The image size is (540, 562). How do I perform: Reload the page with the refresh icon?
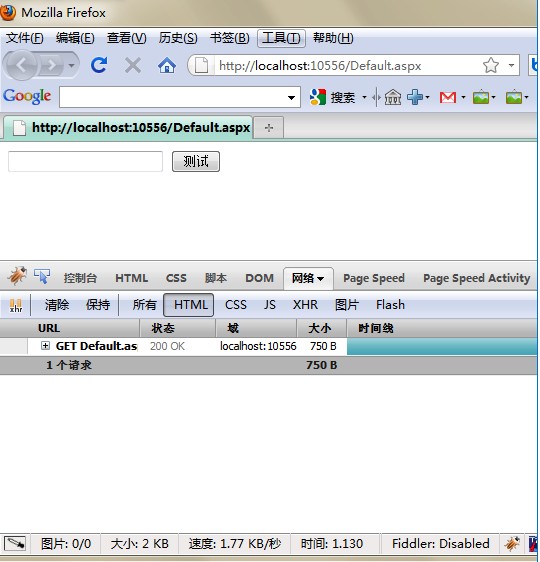coord(99,65)
